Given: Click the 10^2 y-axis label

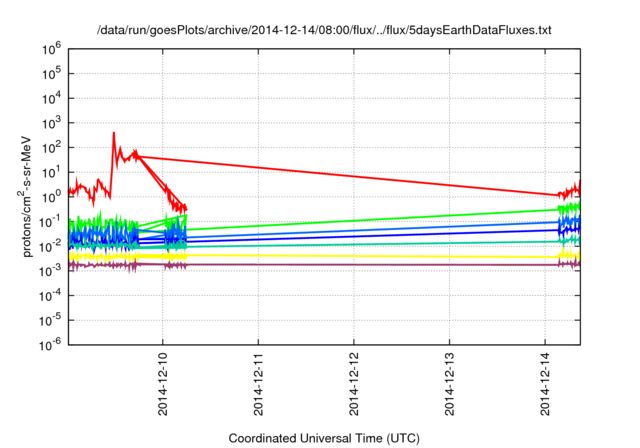Looking at the screenshot, I should 51,148.
